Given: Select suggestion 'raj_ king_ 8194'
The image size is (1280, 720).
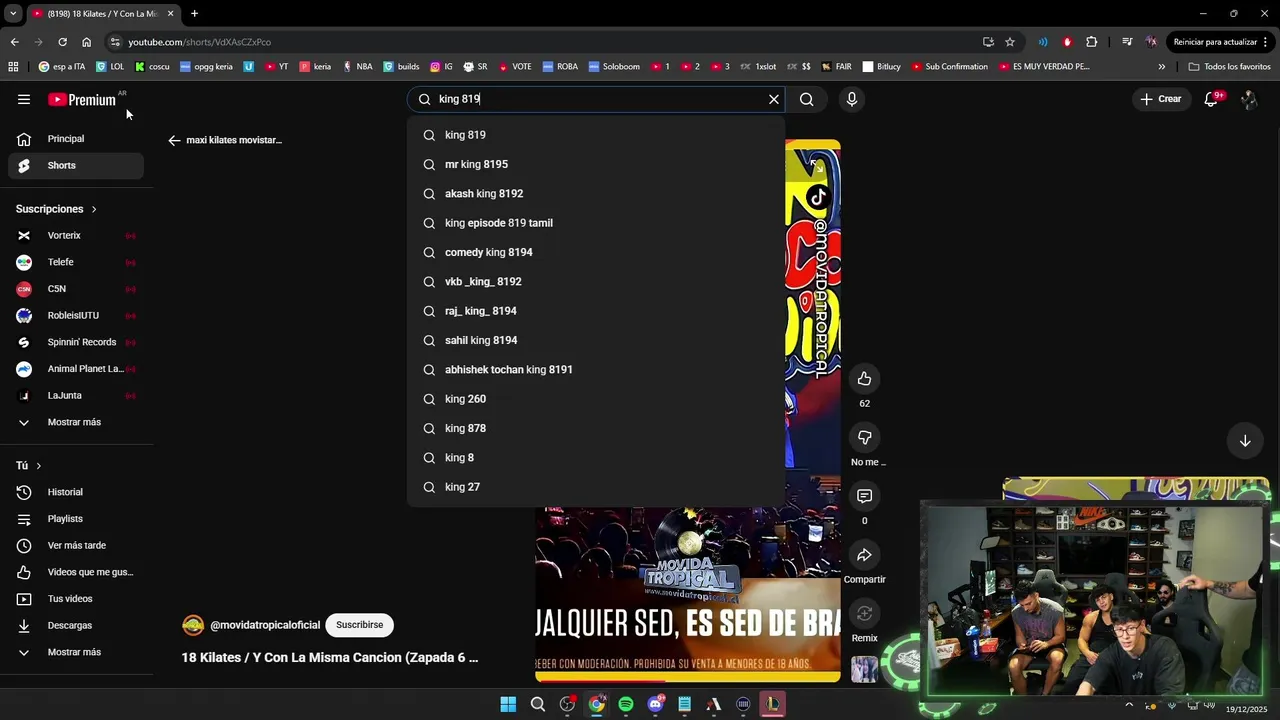Looking at the screenshot, I should [596, 311].
